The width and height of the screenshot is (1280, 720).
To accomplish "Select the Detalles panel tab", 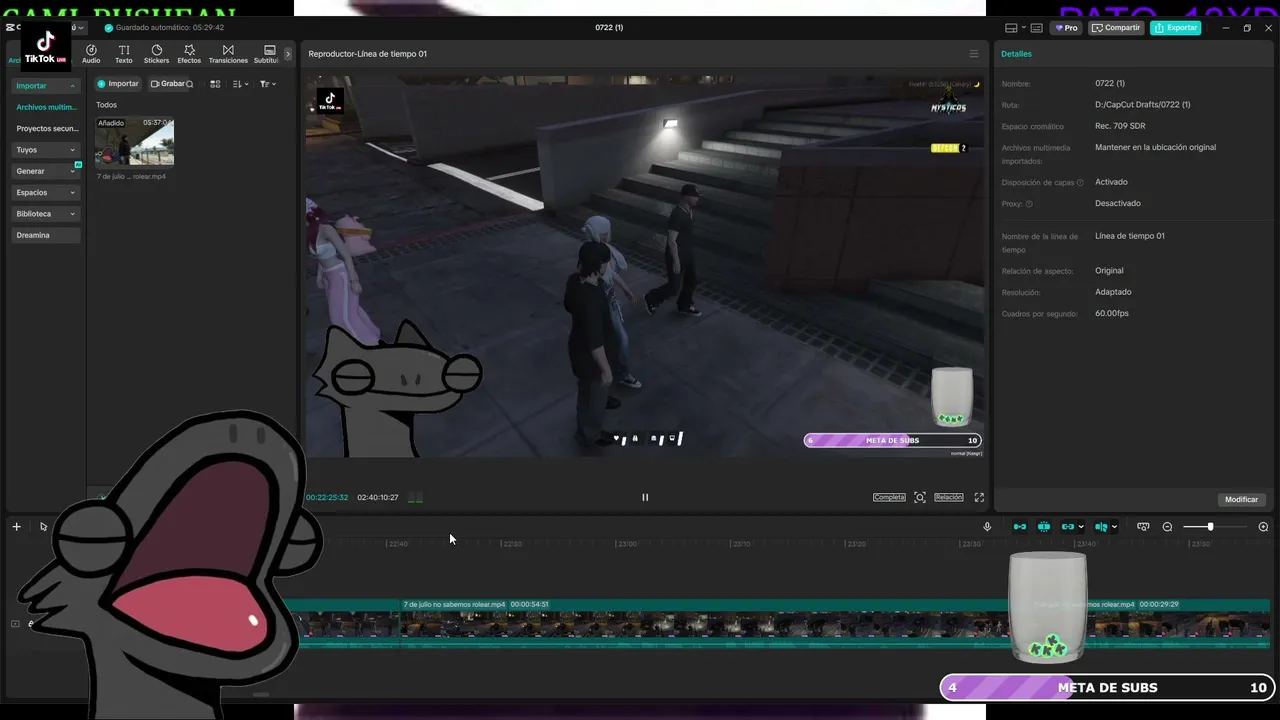I will tap(1016, 54).
